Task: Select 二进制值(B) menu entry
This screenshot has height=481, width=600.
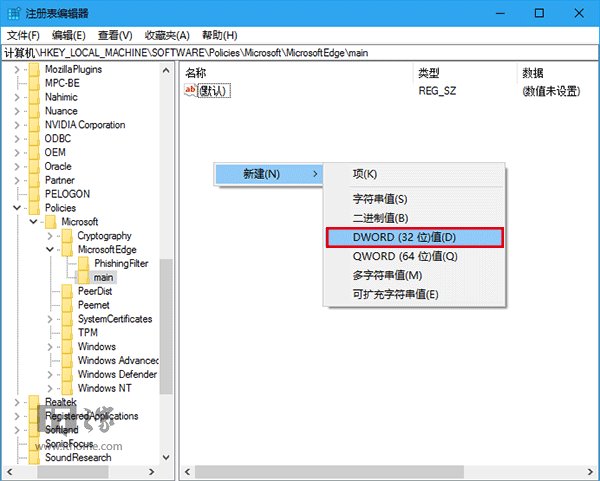Action: point(414,218)
